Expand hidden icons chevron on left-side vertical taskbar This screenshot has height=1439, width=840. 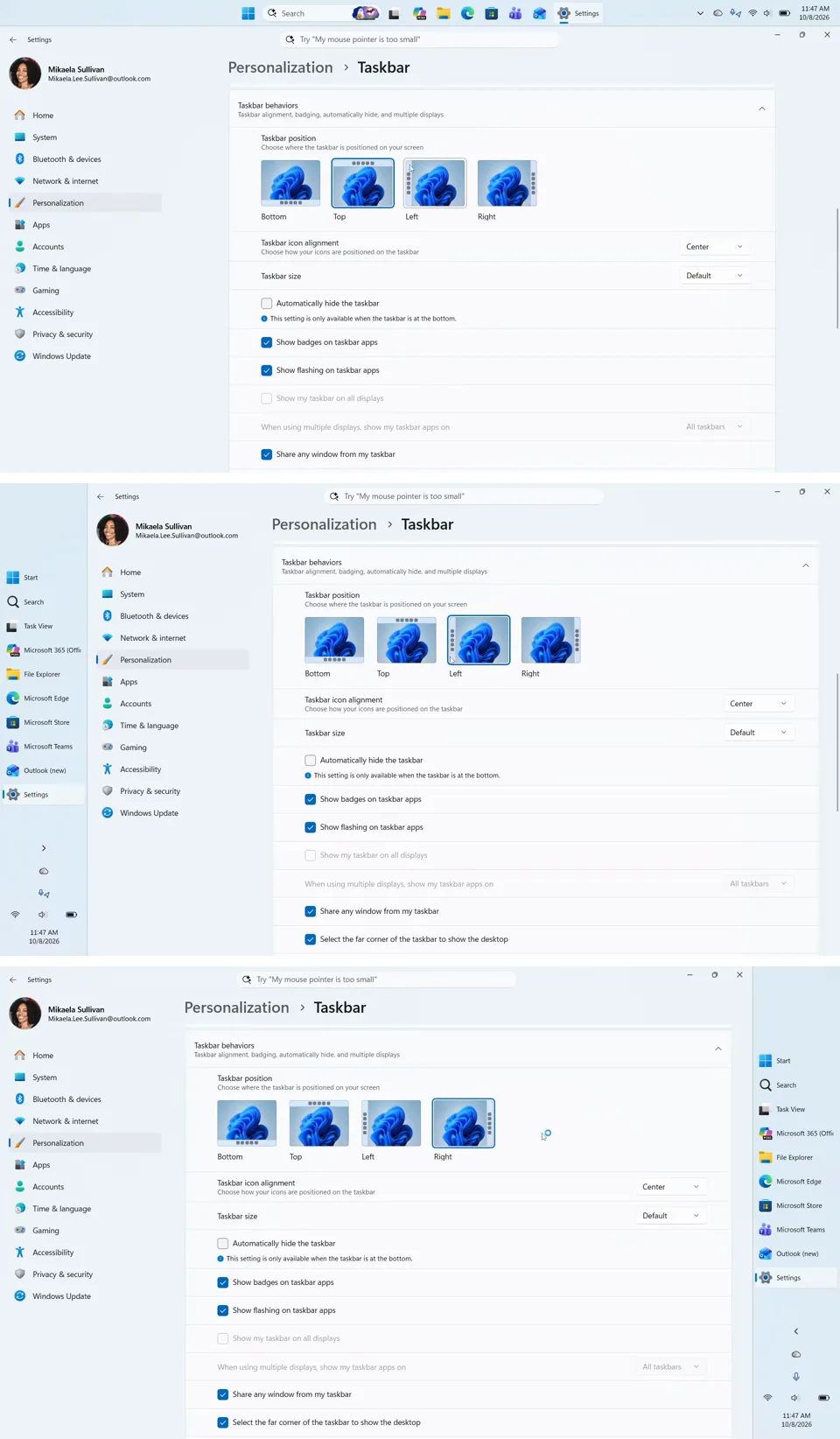(44, 848)
